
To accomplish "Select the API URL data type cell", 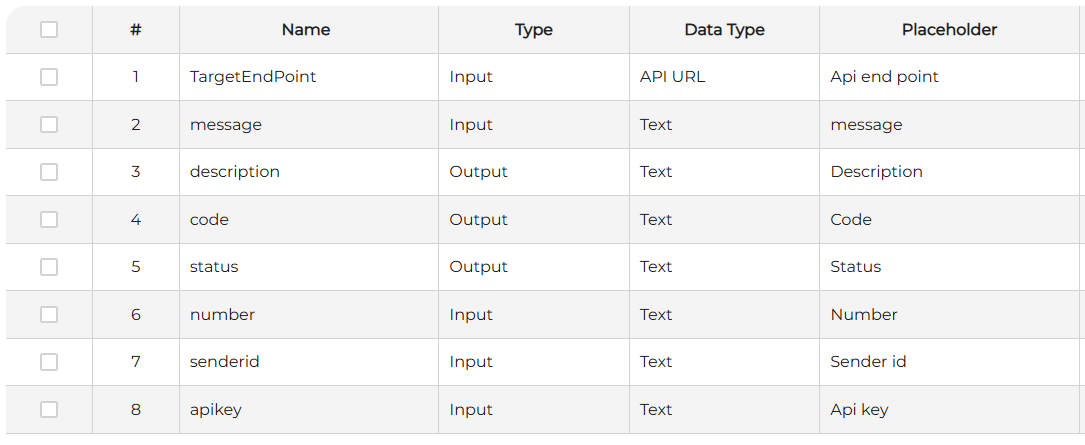I will pyautogui.click(x=673, y=77).
